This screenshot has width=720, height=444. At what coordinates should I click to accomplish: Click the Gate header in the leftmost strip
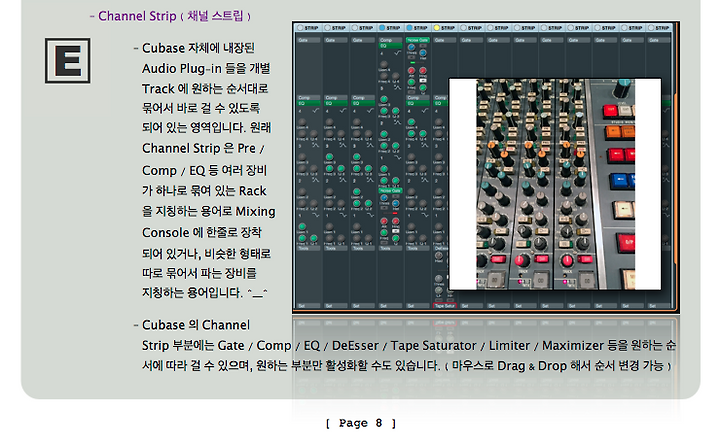coord(308,40)
